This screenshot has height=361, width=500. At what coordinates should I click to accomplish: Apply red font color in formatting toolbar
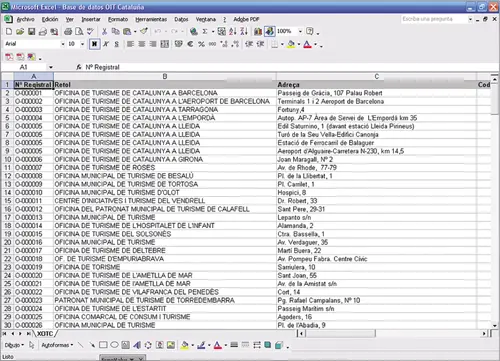point(307,44)
